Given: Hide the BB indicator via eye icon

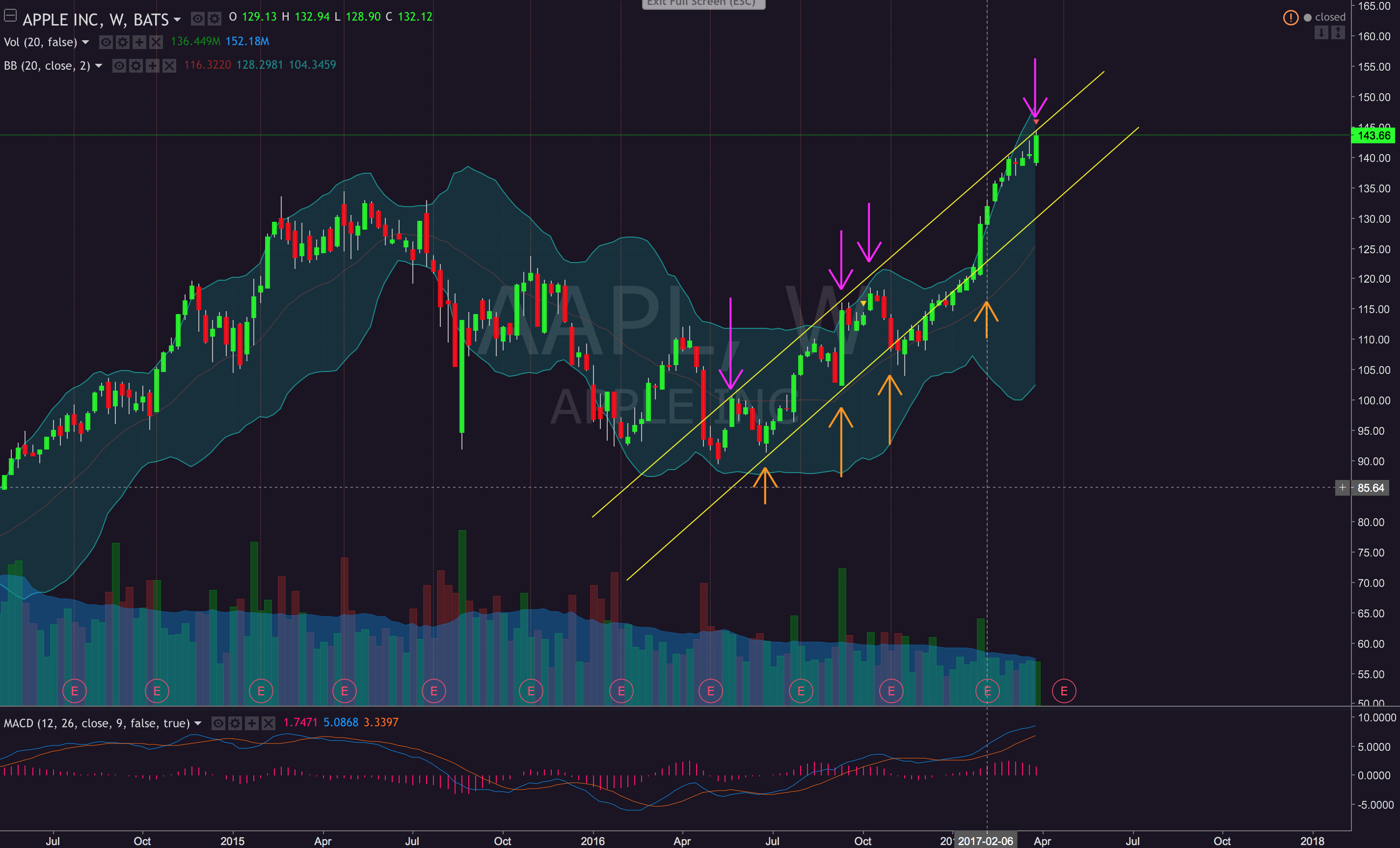Looking at the screenshot, I should point(119,66).
